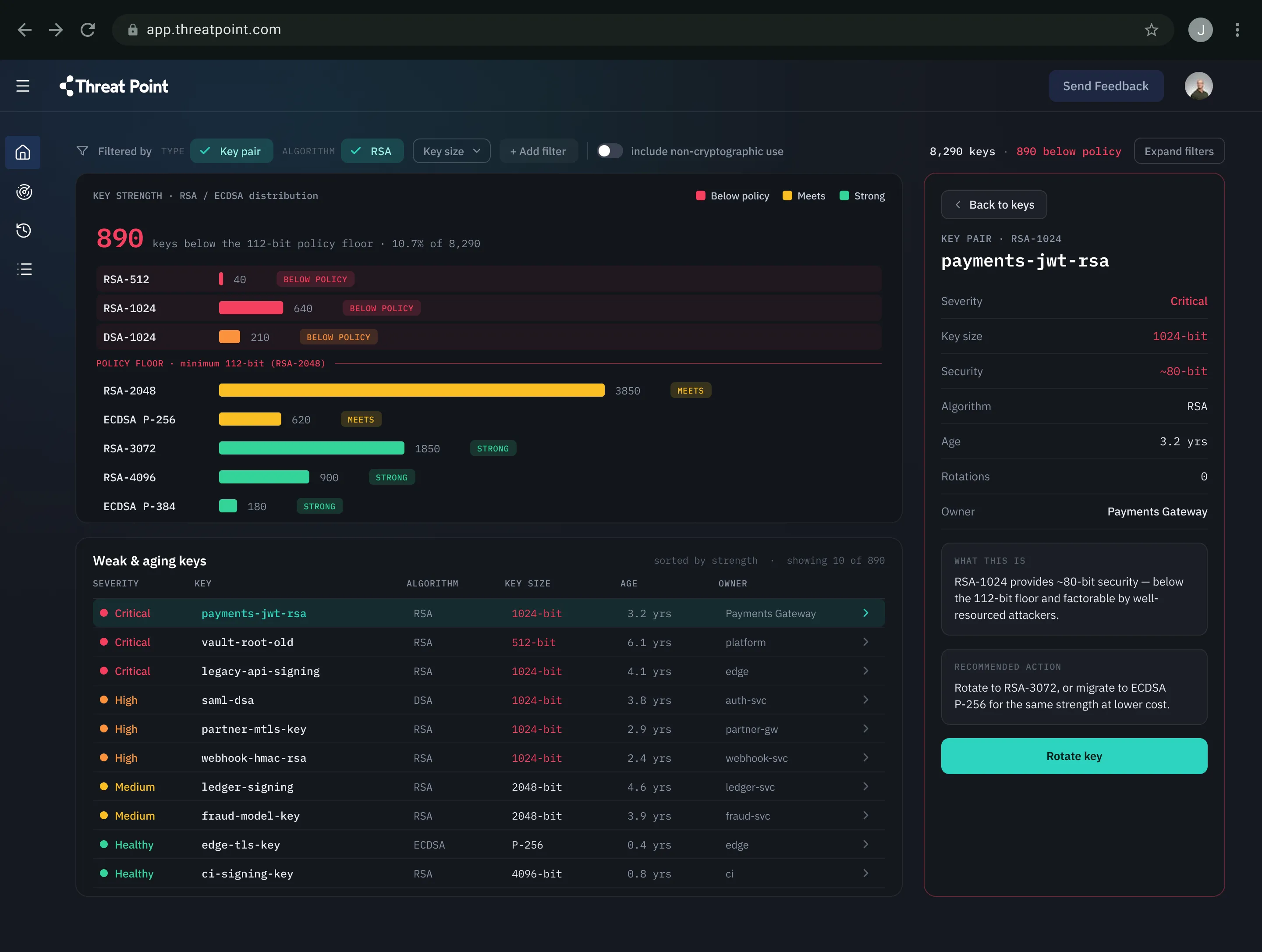Image resolution: width=1262 pixels, height=952 pixels.
Task: Expand the vault-root-old row chevron
Action: click(865, 642)
